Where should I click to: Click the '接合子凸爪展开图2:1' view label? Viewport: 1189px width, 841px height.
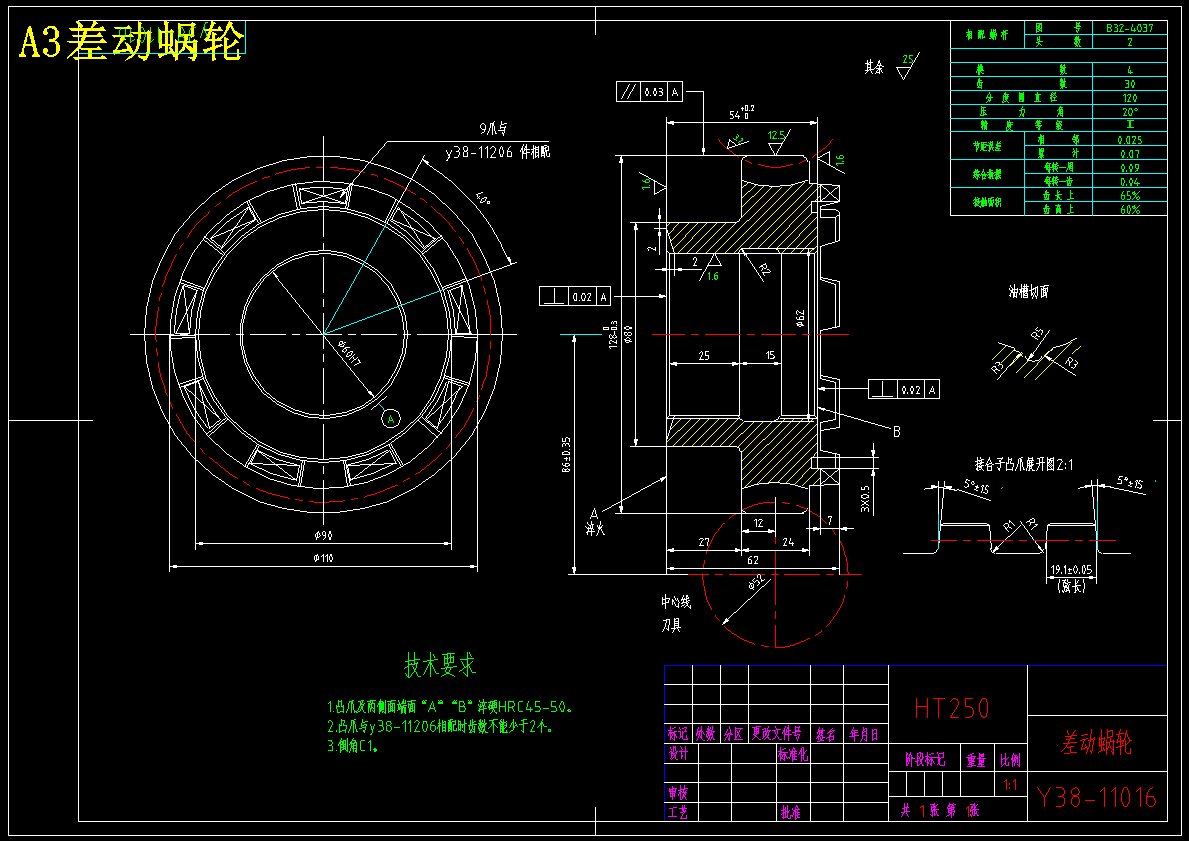tap(1024, 464)
